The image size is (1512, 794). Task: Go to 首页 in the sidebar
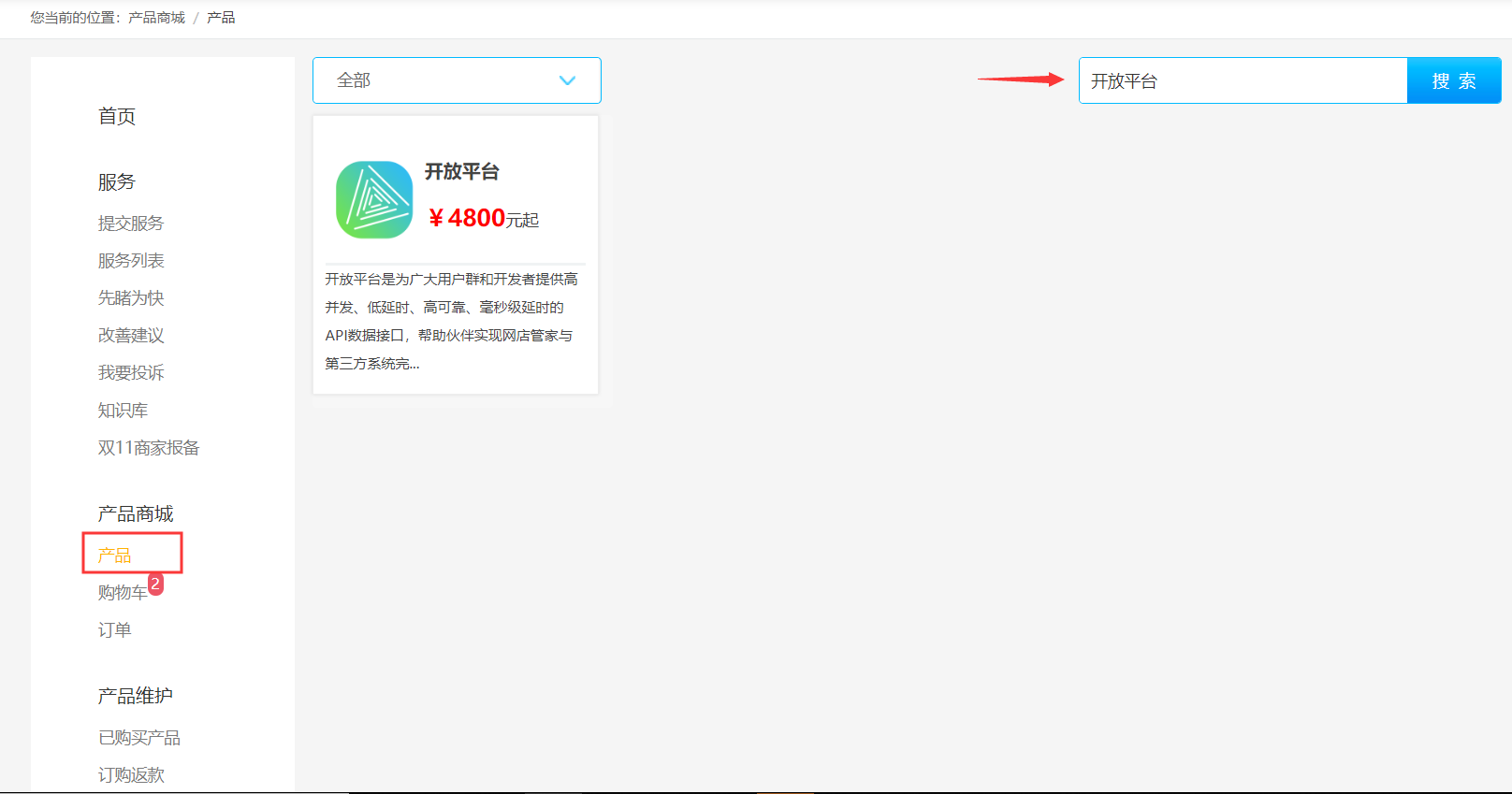coord(117,116)
